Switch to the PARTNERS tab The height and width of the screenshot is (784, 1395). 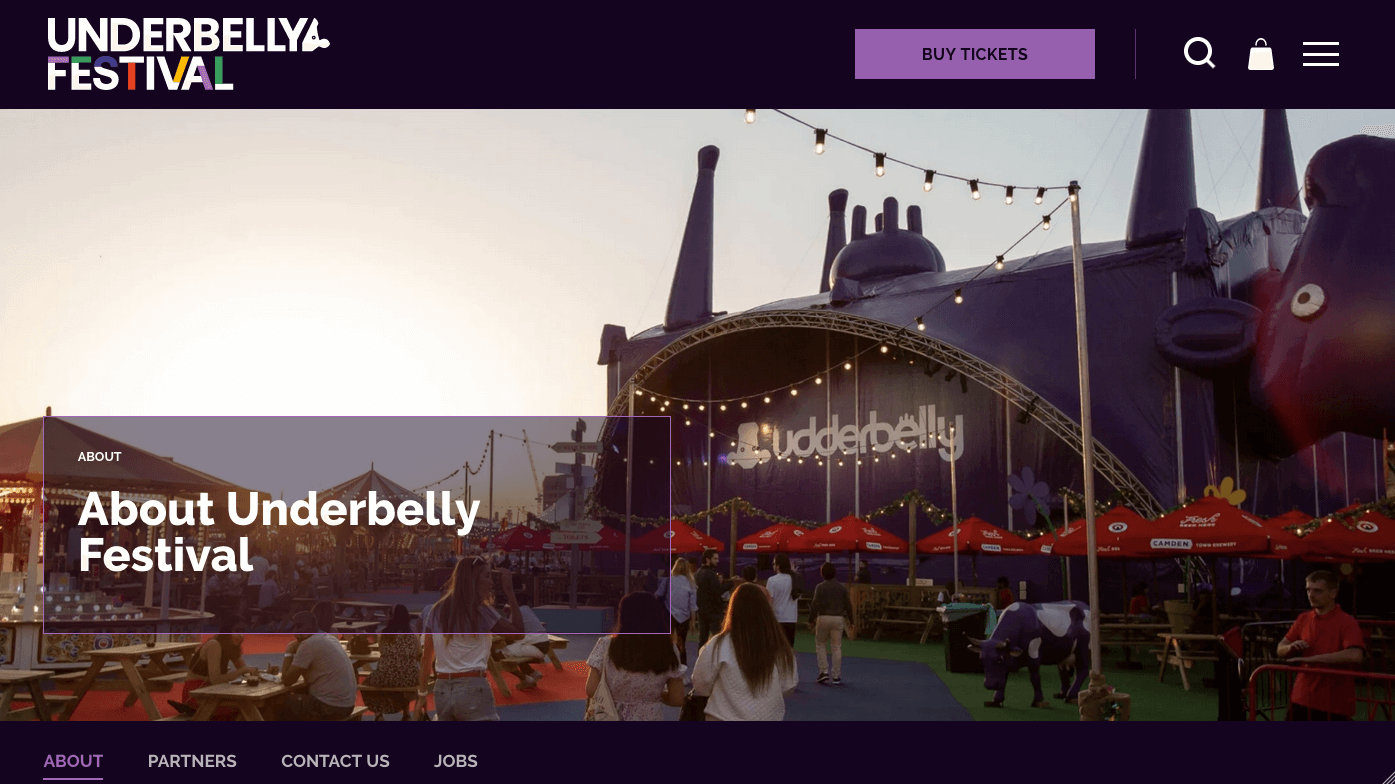[x=192, y=761]
